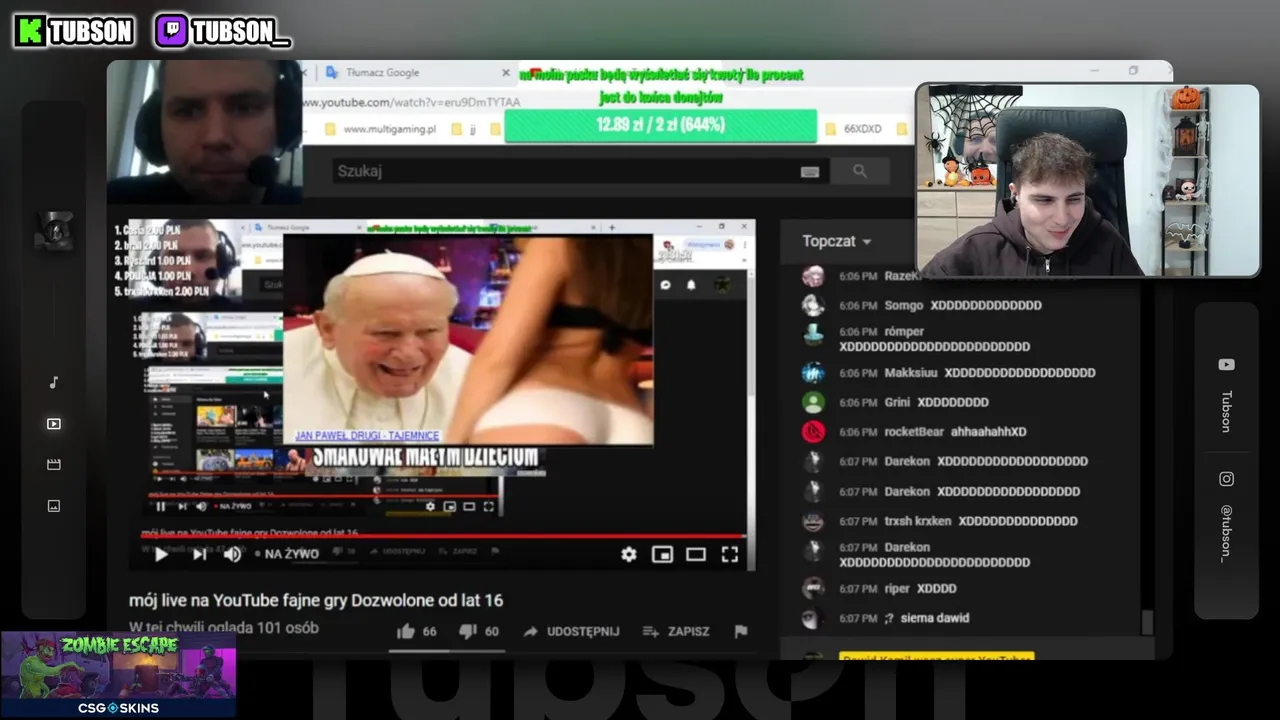
Task: Click the viewer count 101 osób text
Action: (x=224, y=628)
